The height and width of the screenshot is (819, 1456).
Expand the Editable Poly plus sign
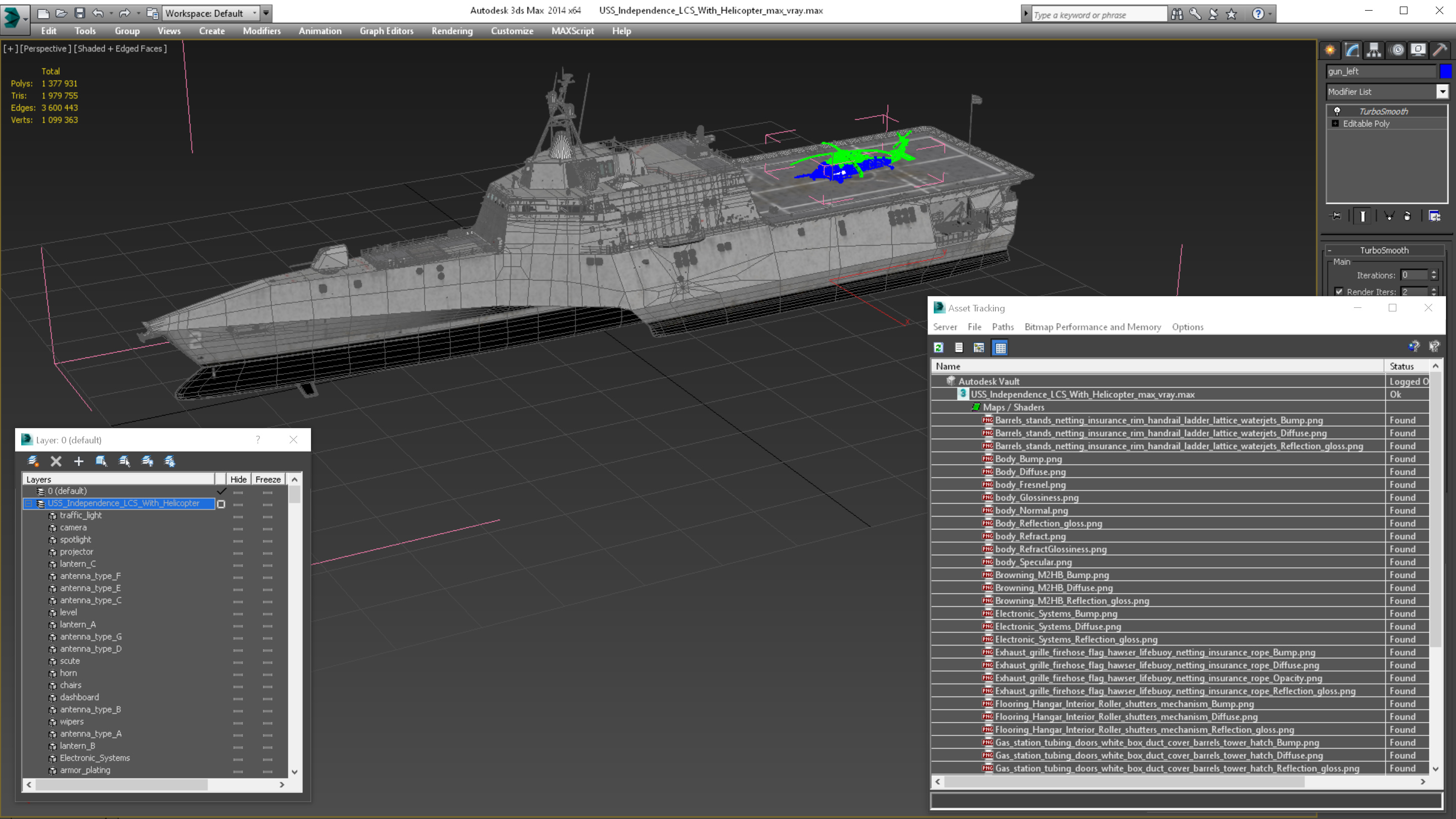pos(1335,123)
